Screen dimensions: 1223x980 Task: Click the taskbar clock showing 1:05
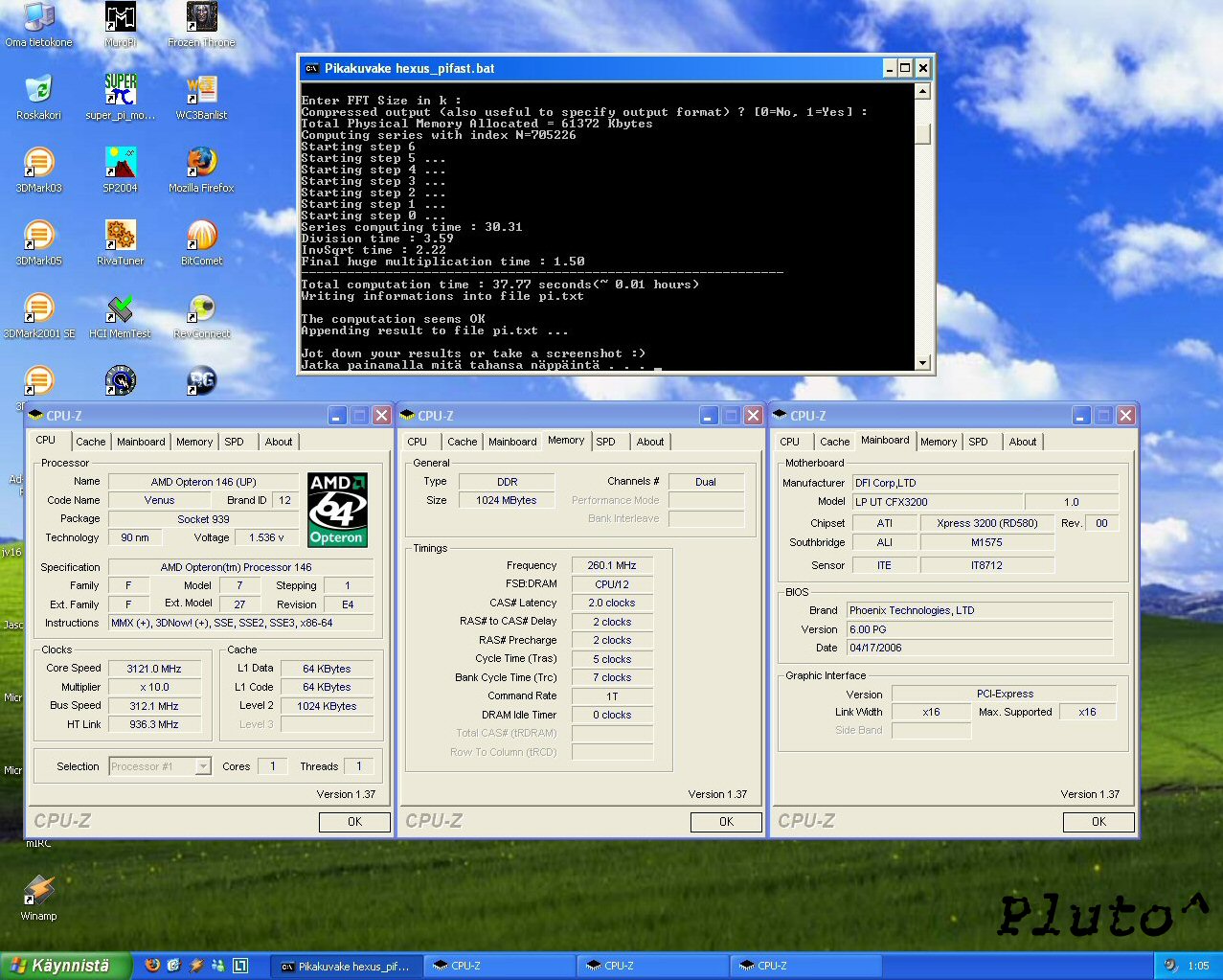point(1198,966)
